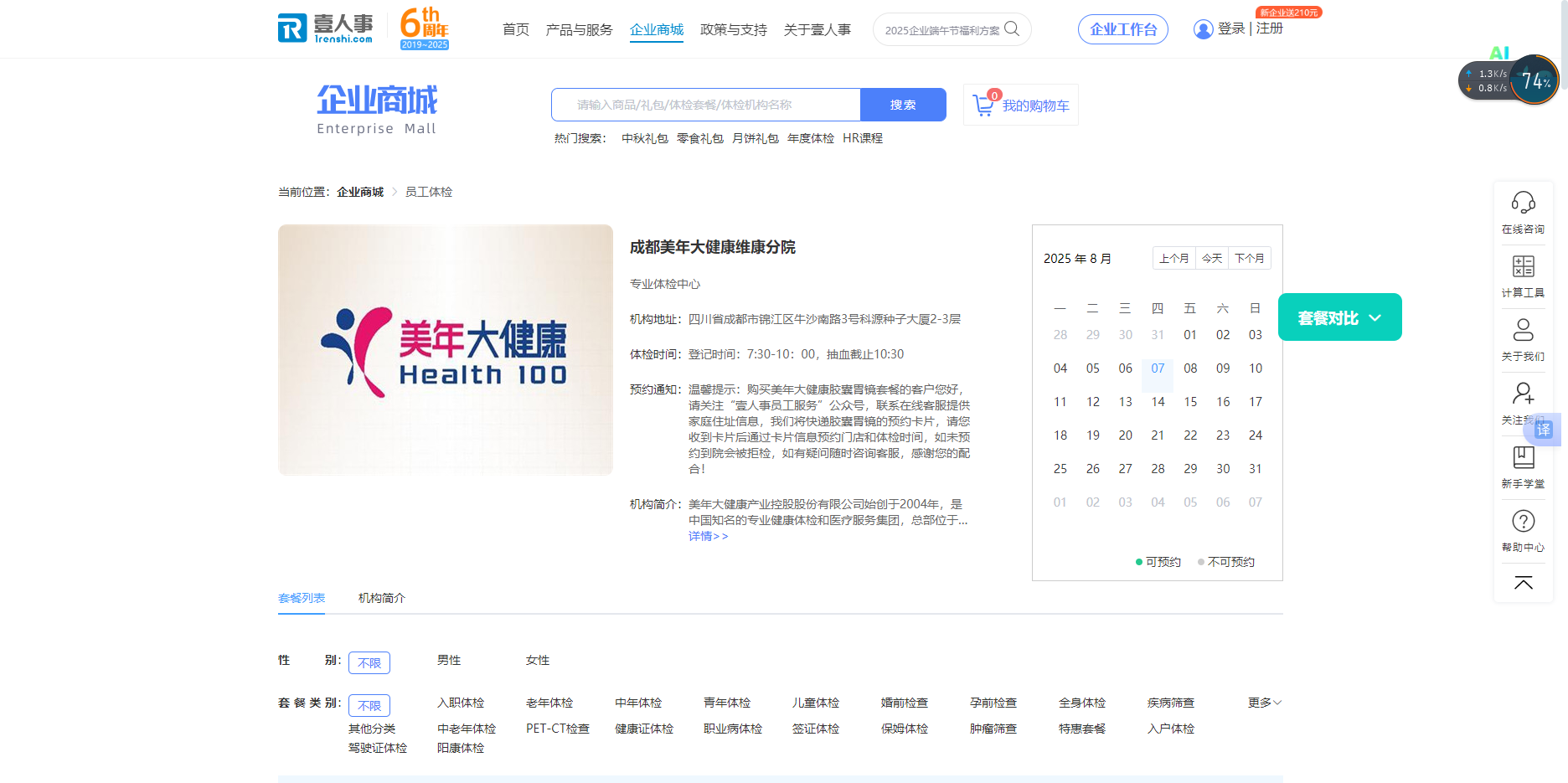Open 在线咨询 headset icon
The image size is (1568, 783).
point(1523,203)
